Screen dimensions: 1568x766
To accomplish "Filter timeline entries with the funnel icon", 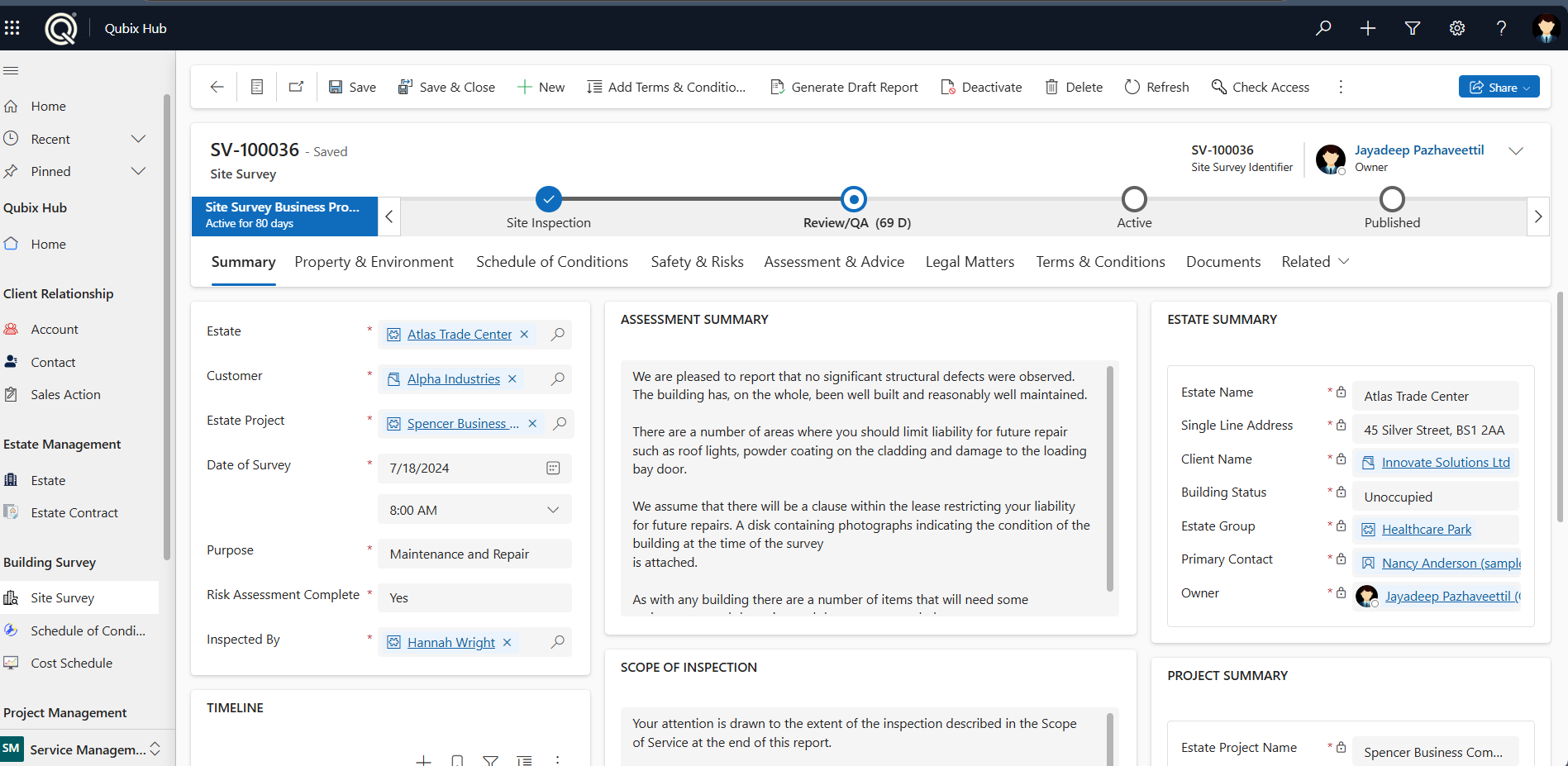I will pos(490,759).
